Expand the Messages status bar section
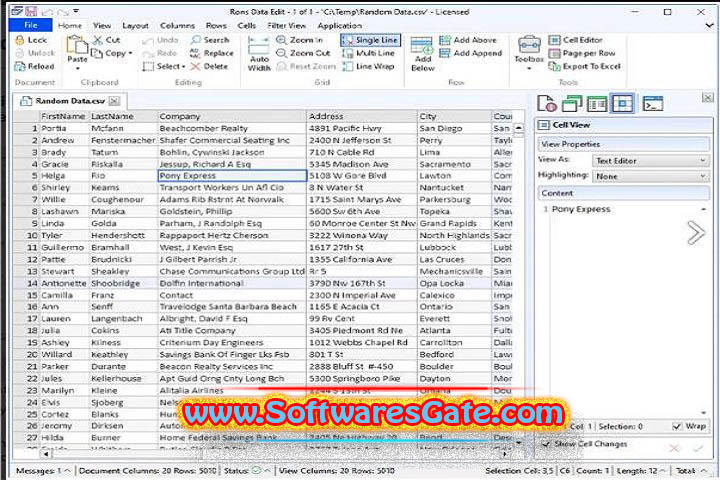Viewport: 720px width, 480px height. point(67,471)
